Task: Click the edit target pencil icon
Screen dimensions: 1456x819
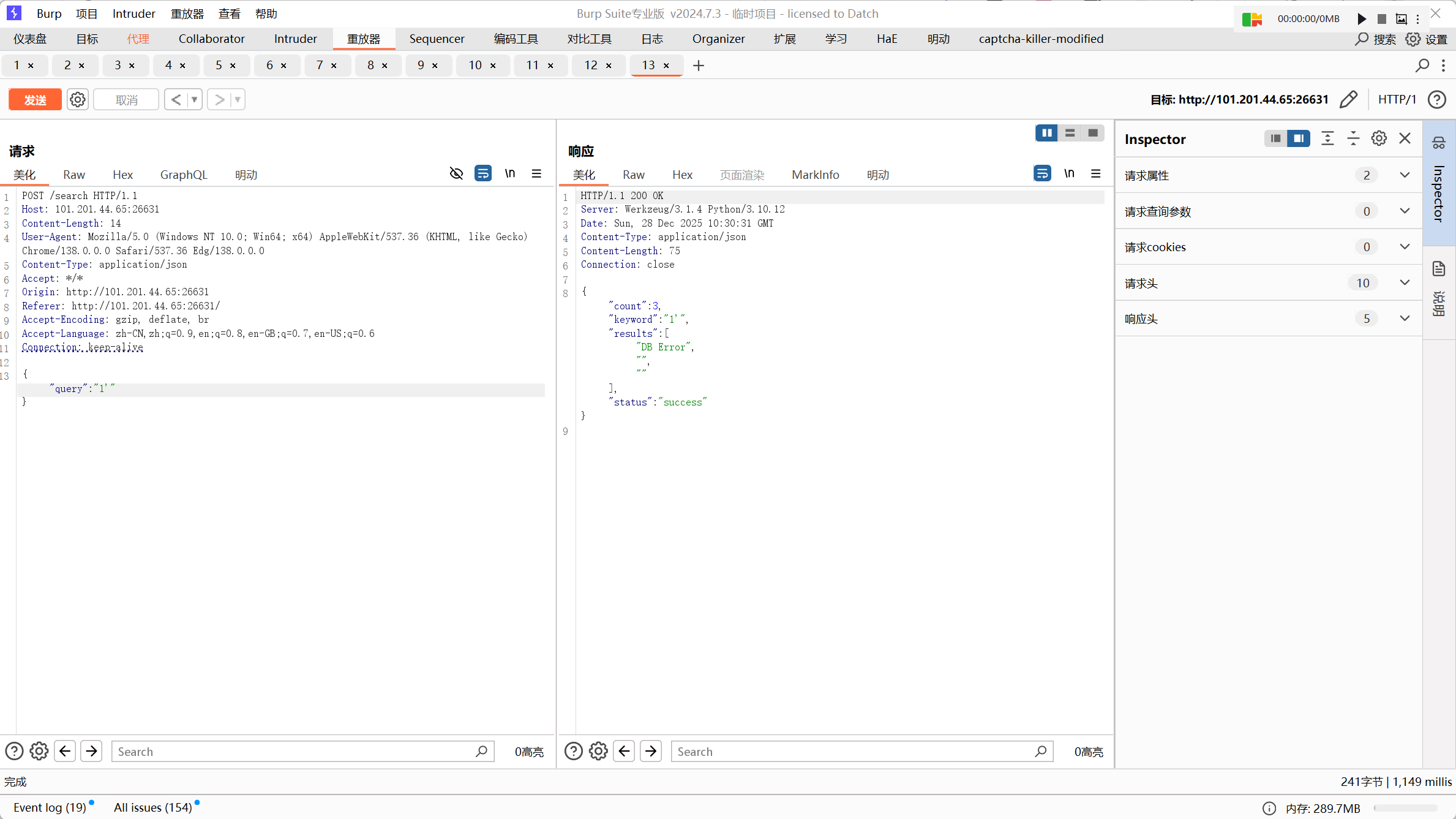Action: (x=1348, y=99)
